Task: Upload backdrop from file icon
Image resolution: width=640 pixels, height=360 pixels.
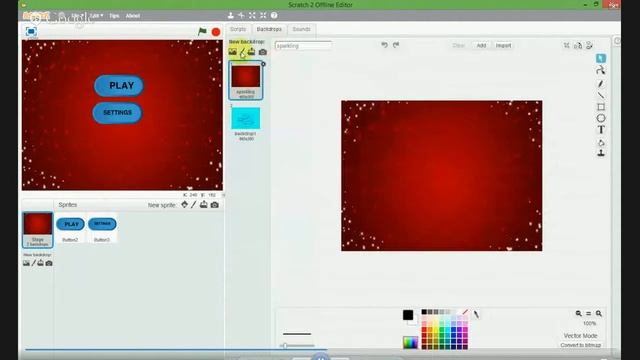Action: coord(251,52)
